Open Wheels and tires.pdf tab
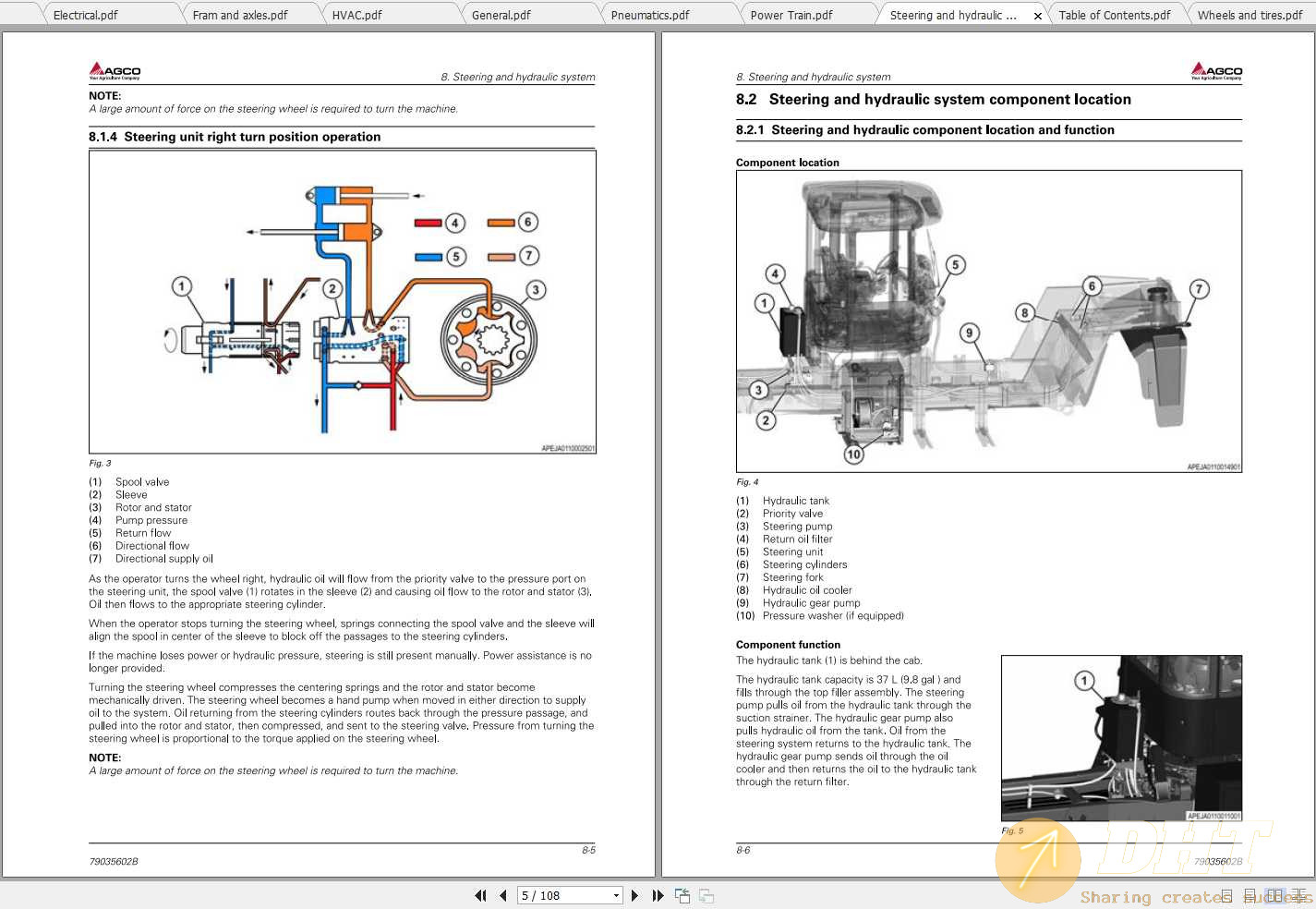 (x=1250, y=15)
